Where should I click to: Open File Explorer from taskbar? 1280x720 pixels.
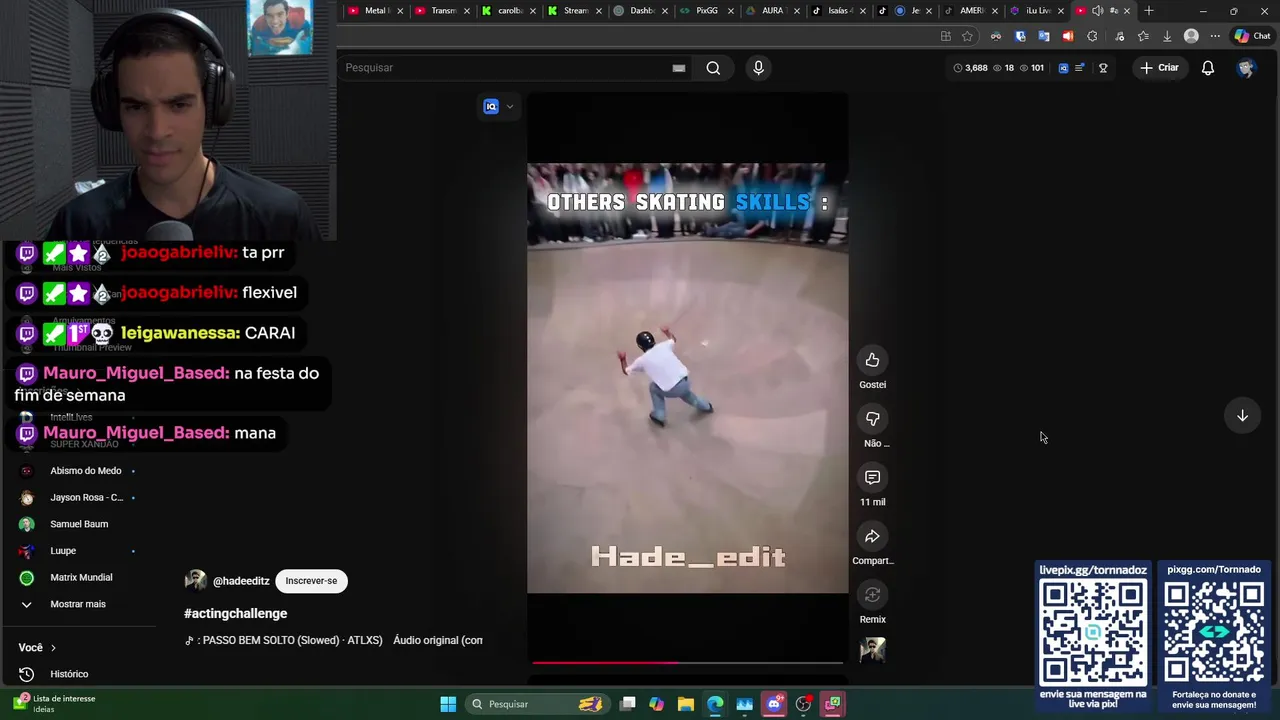(x=685, y=704)
